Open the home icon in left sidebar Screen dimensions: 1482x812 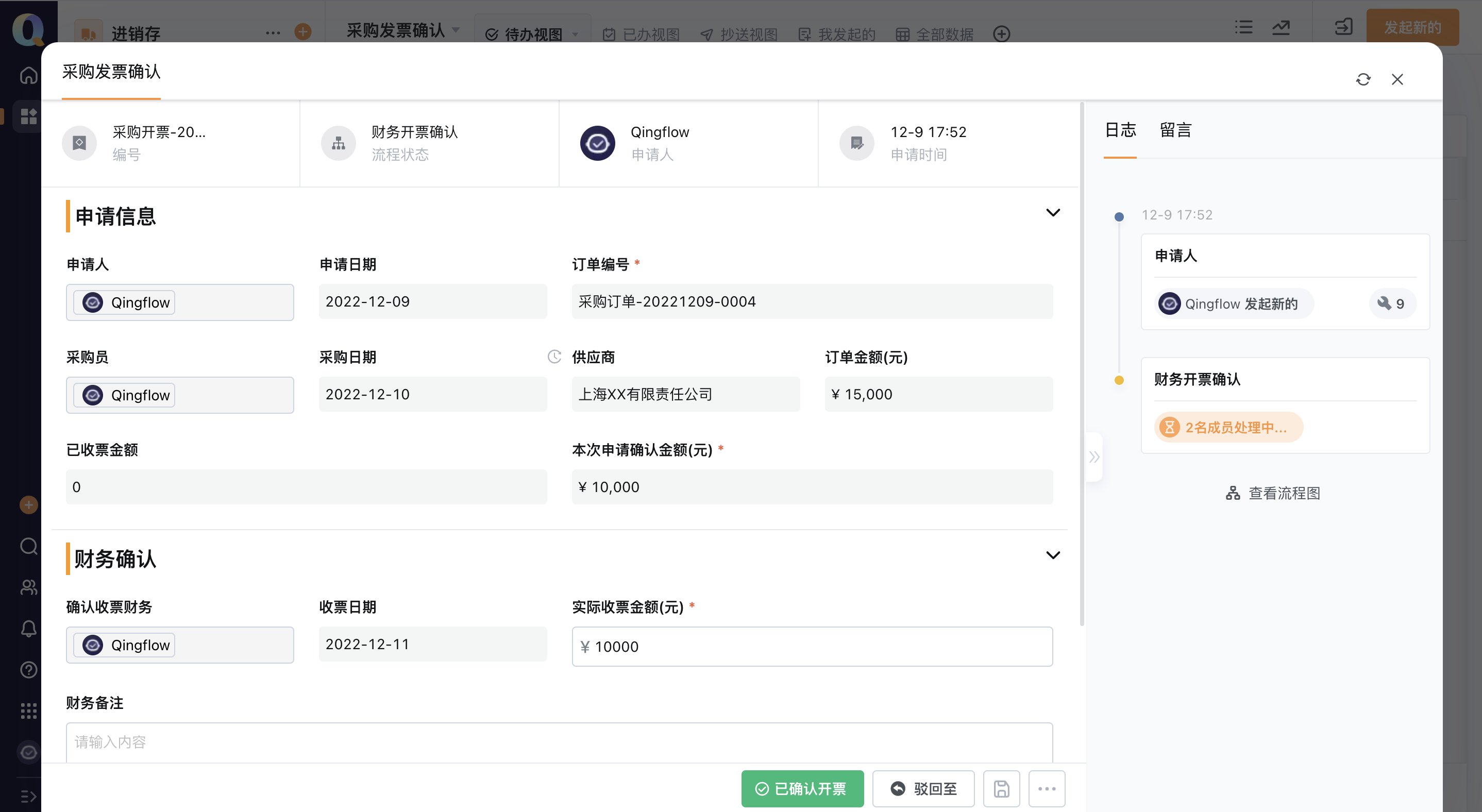(29, 75)
